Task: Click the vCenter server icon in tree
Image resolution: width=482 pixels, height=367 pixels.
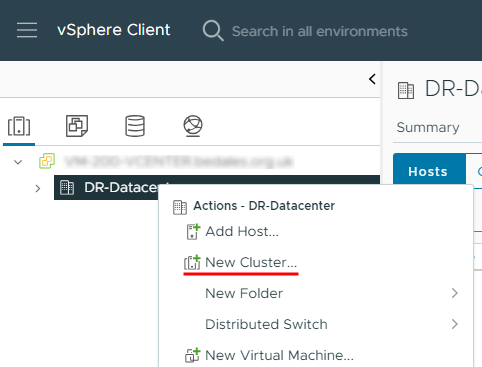Action: click(x=47, y=161)
